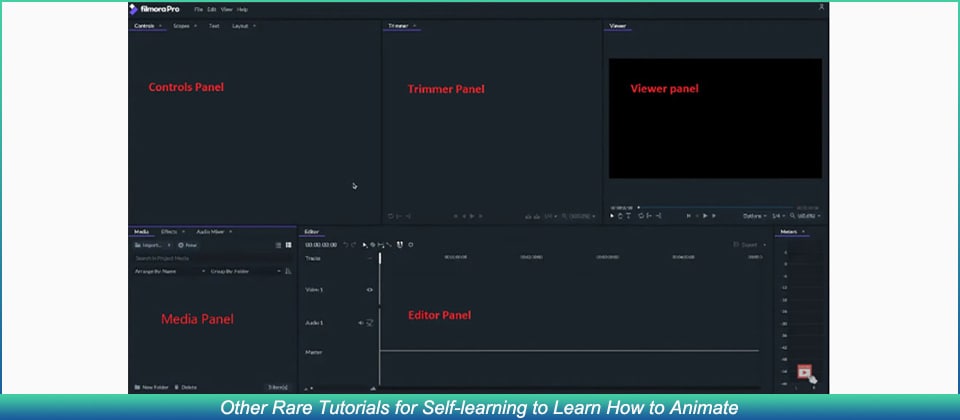
Task: Click the New Folder button
Action: (152, 387)
